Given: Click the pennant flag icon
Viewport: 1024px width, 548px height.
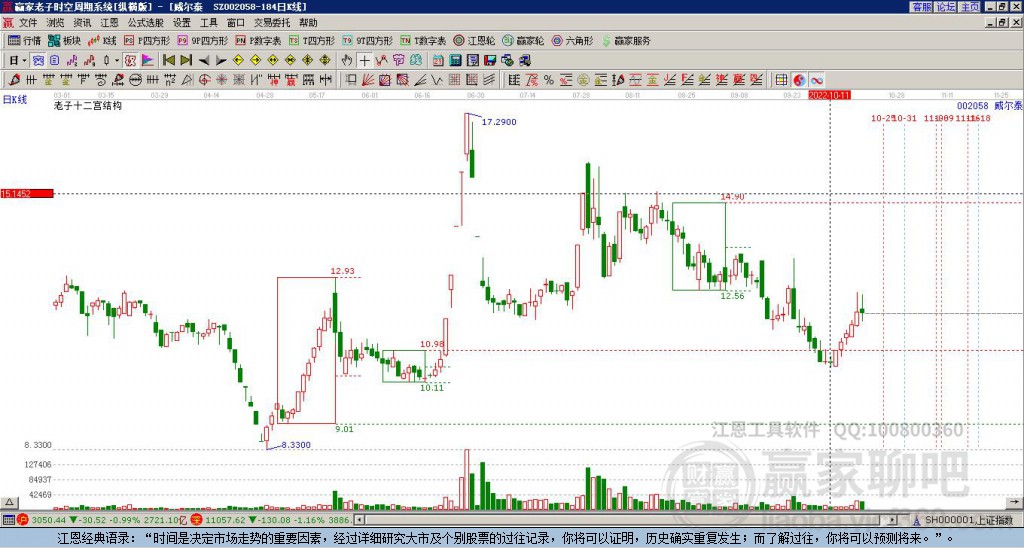Looking at the screenshot, I should (148, 61).
